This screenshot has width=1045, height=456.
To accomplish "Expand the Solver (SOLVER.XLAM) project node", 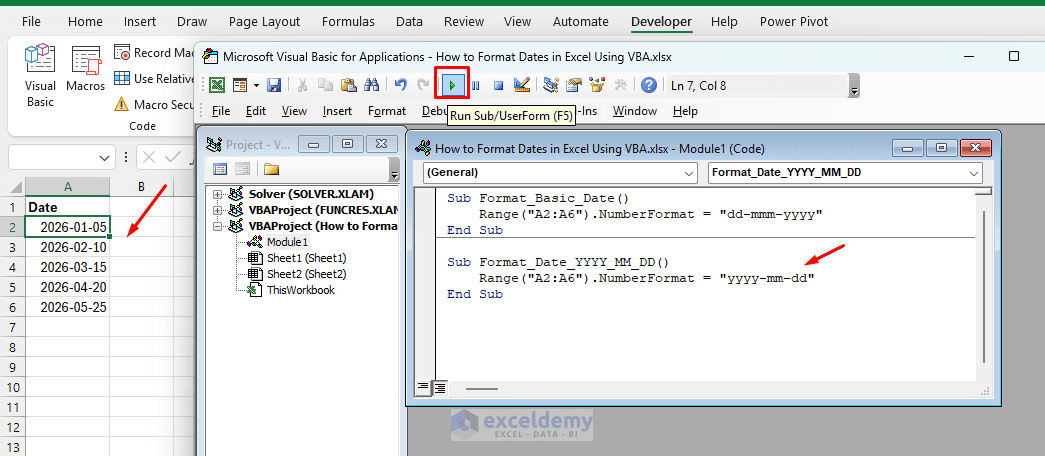I will point(217,194).
